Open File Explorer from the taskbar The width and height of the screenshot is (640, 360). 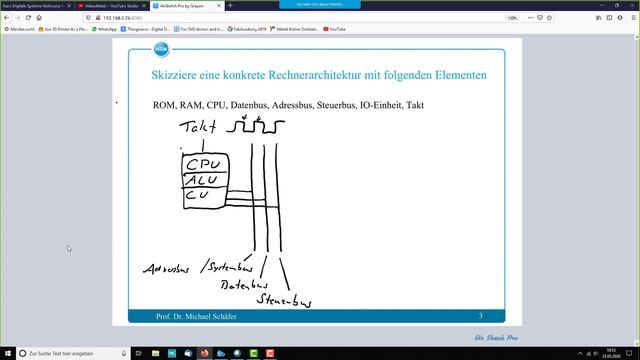click(156, 353)
